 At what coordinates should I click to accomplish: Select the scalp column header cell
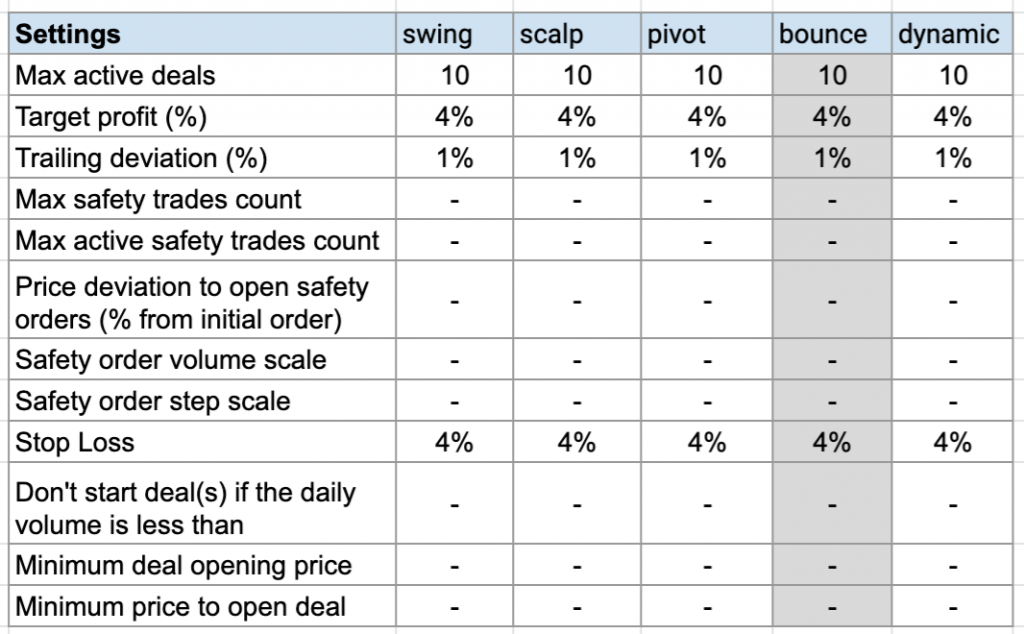click(x=551, y=35)
